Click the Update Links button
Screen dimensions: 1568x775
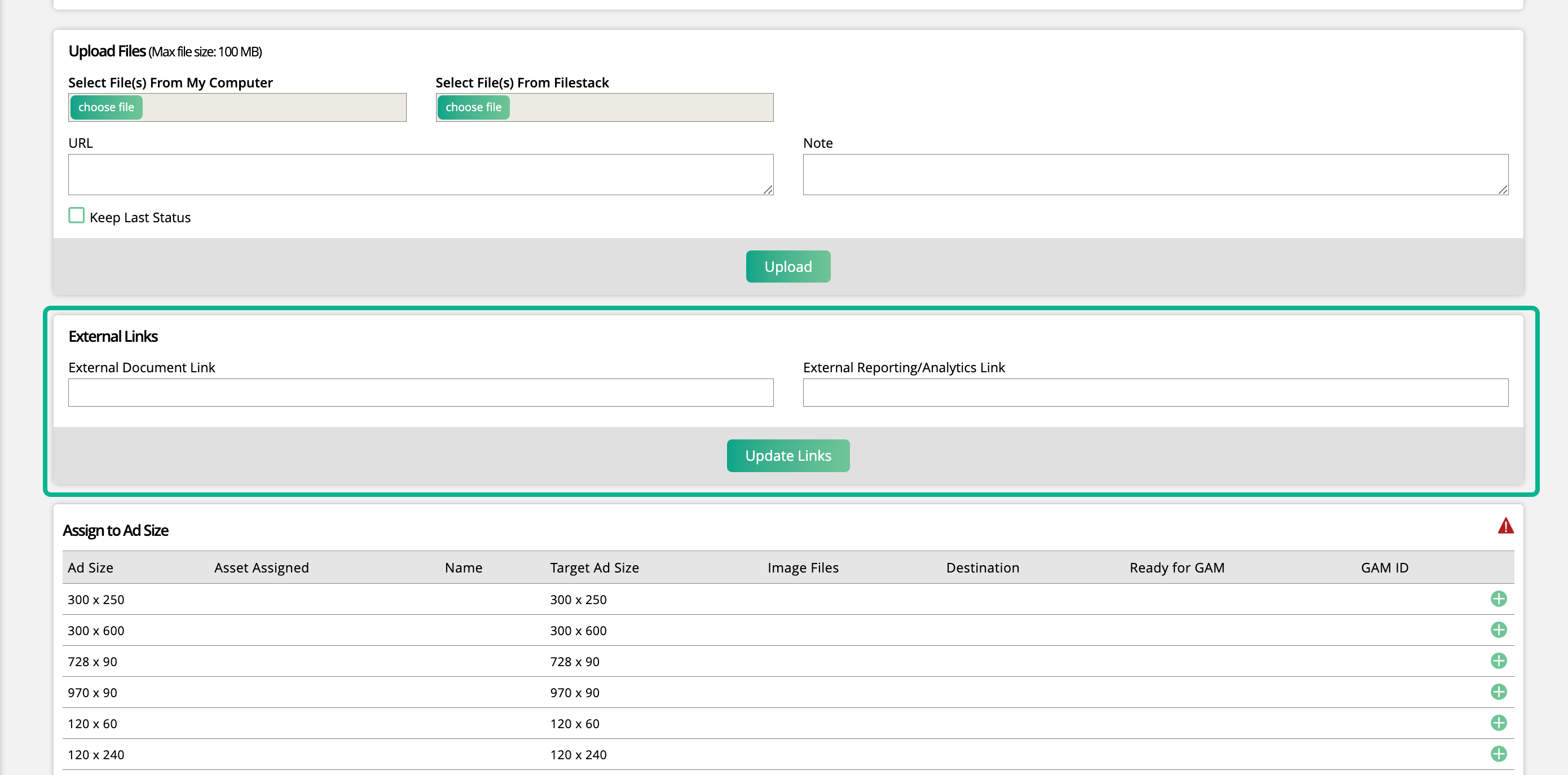(x=787, y=455)
